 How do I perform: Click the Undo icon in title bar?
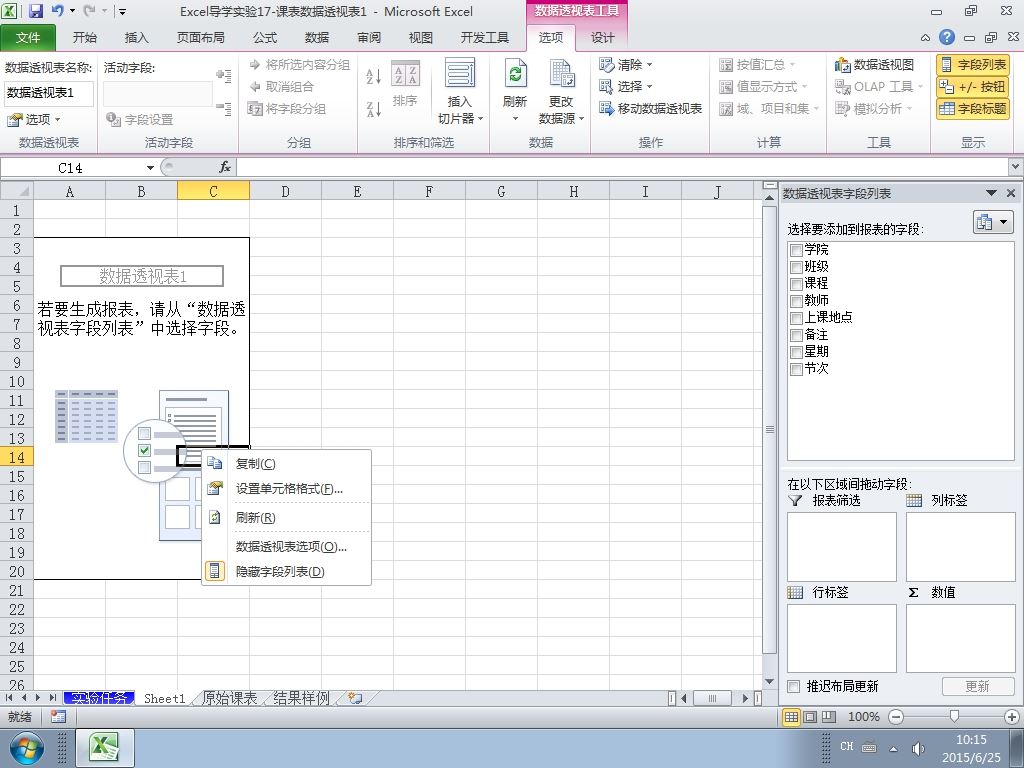coord(58,11)
